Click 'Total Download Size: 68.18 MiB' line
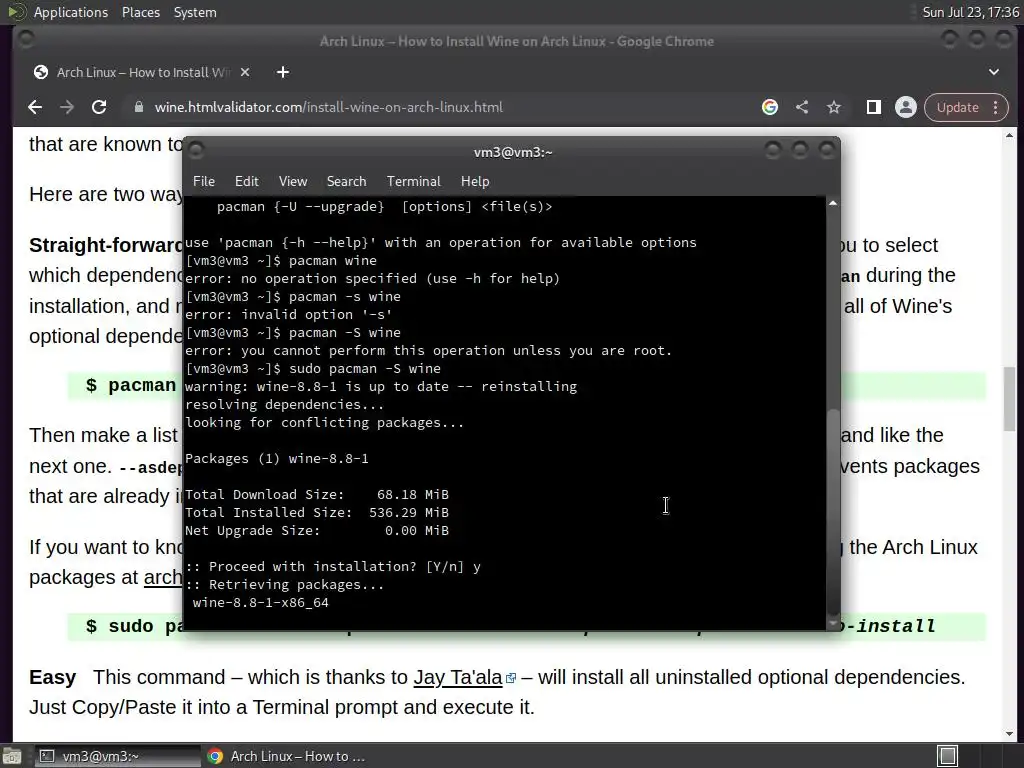The height and width of the screenshot is (768, 1024). 317,494
